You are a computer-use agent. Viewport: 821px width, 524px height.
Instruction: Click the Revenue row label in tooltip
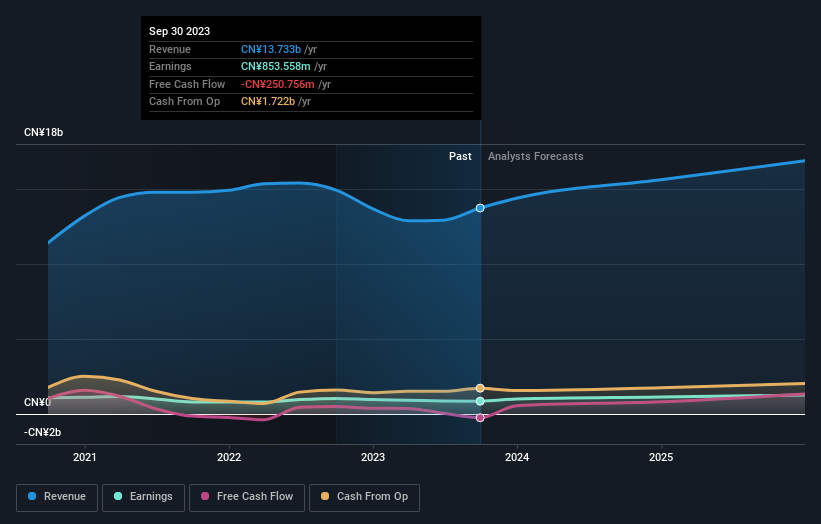tap(170, 49)
